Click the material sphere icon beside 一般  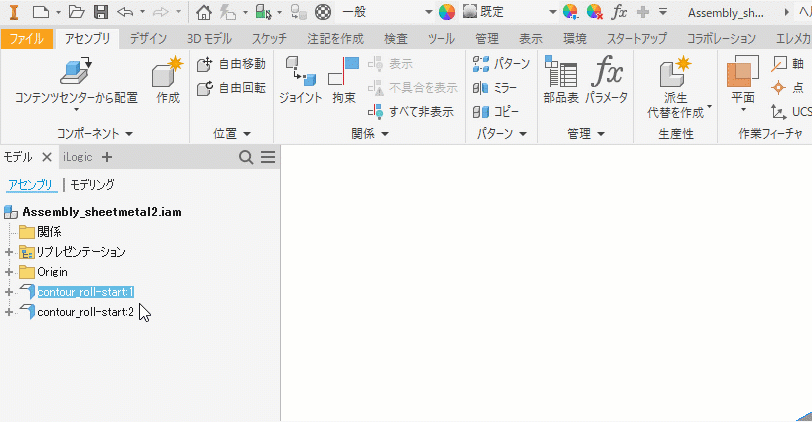click(323, 11)
